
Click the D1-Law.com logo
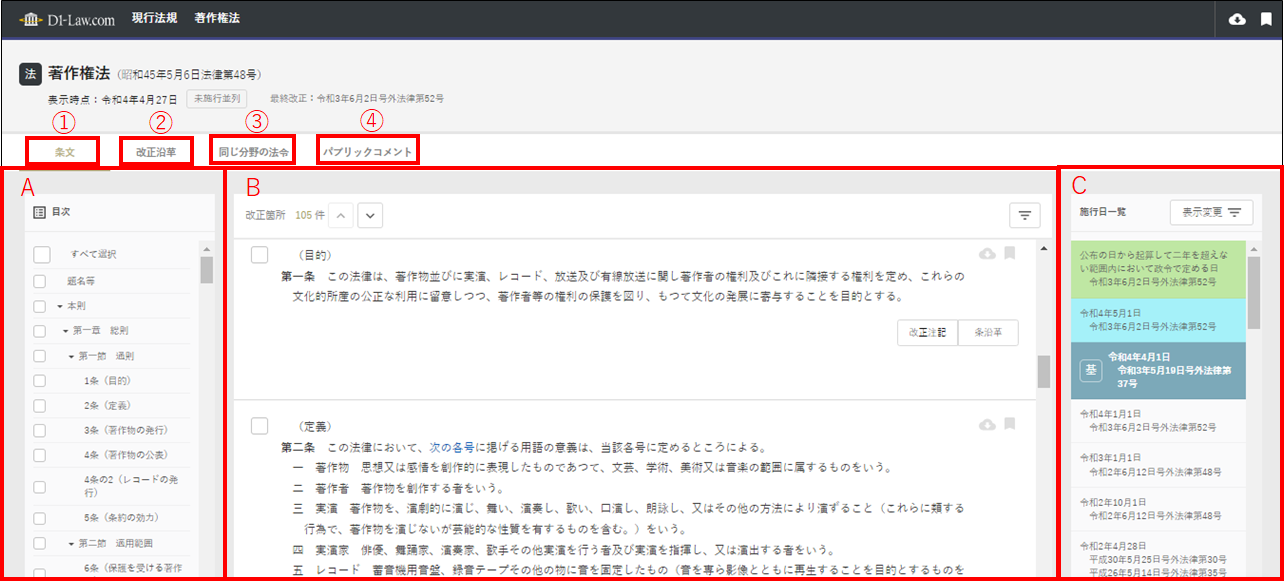[x=67, y=19]
